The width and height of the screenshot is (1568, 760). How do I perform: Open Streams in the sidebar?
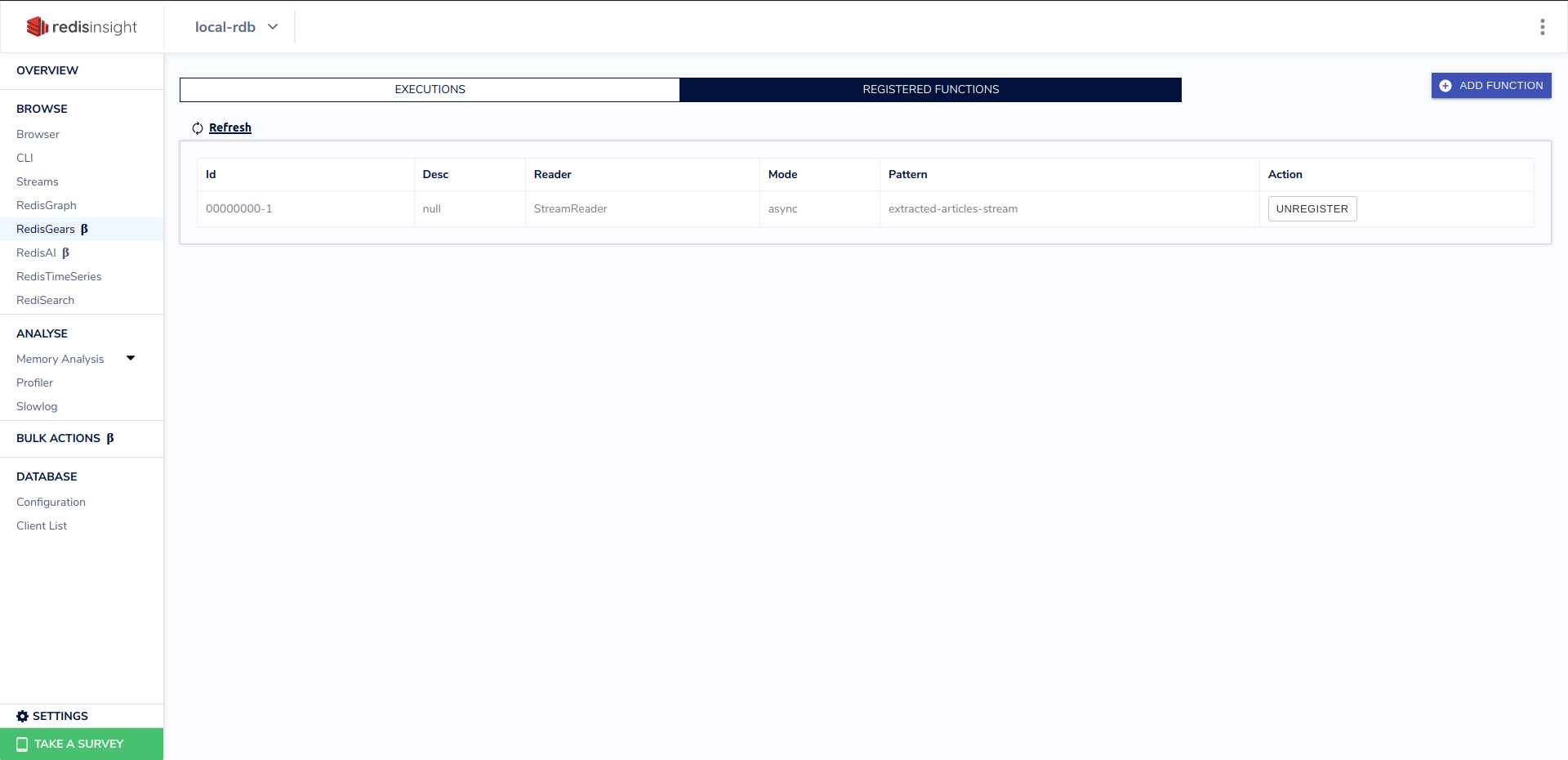click(x=37, y=181)
